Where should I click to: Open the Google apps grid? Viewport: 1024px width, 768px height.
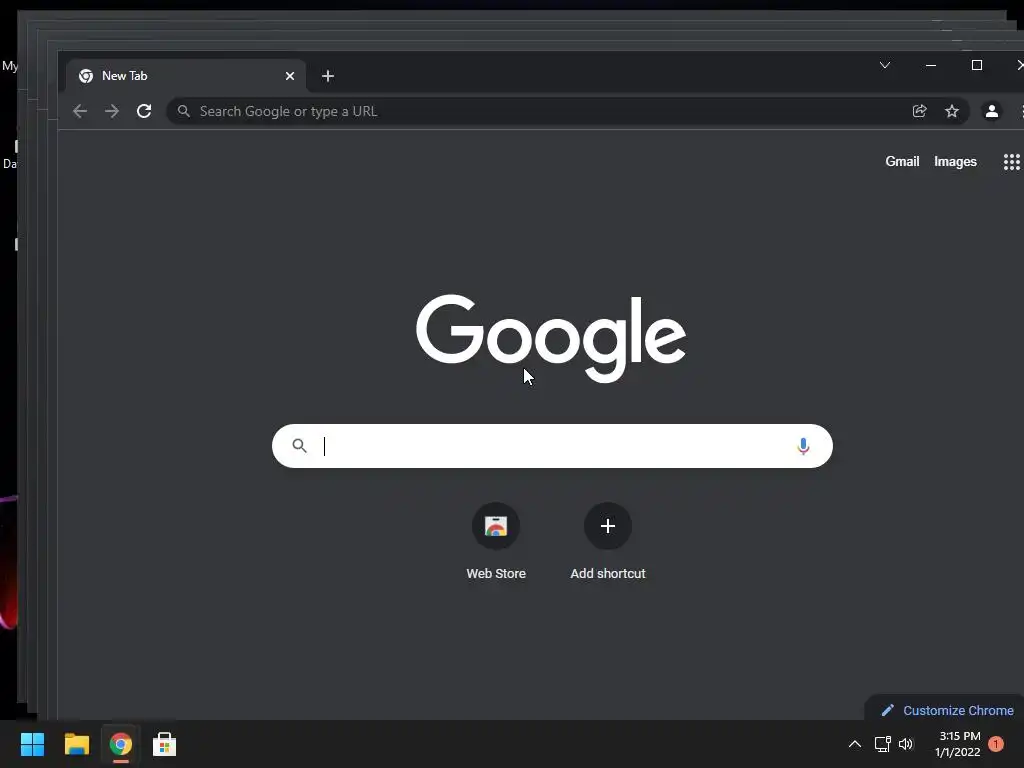(x=1012, y=162)
